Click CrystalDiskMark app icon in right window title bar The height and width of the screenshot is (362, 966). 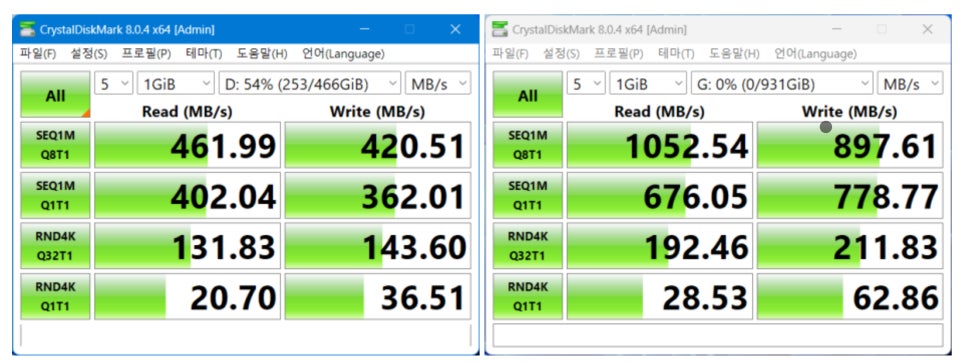500,29
